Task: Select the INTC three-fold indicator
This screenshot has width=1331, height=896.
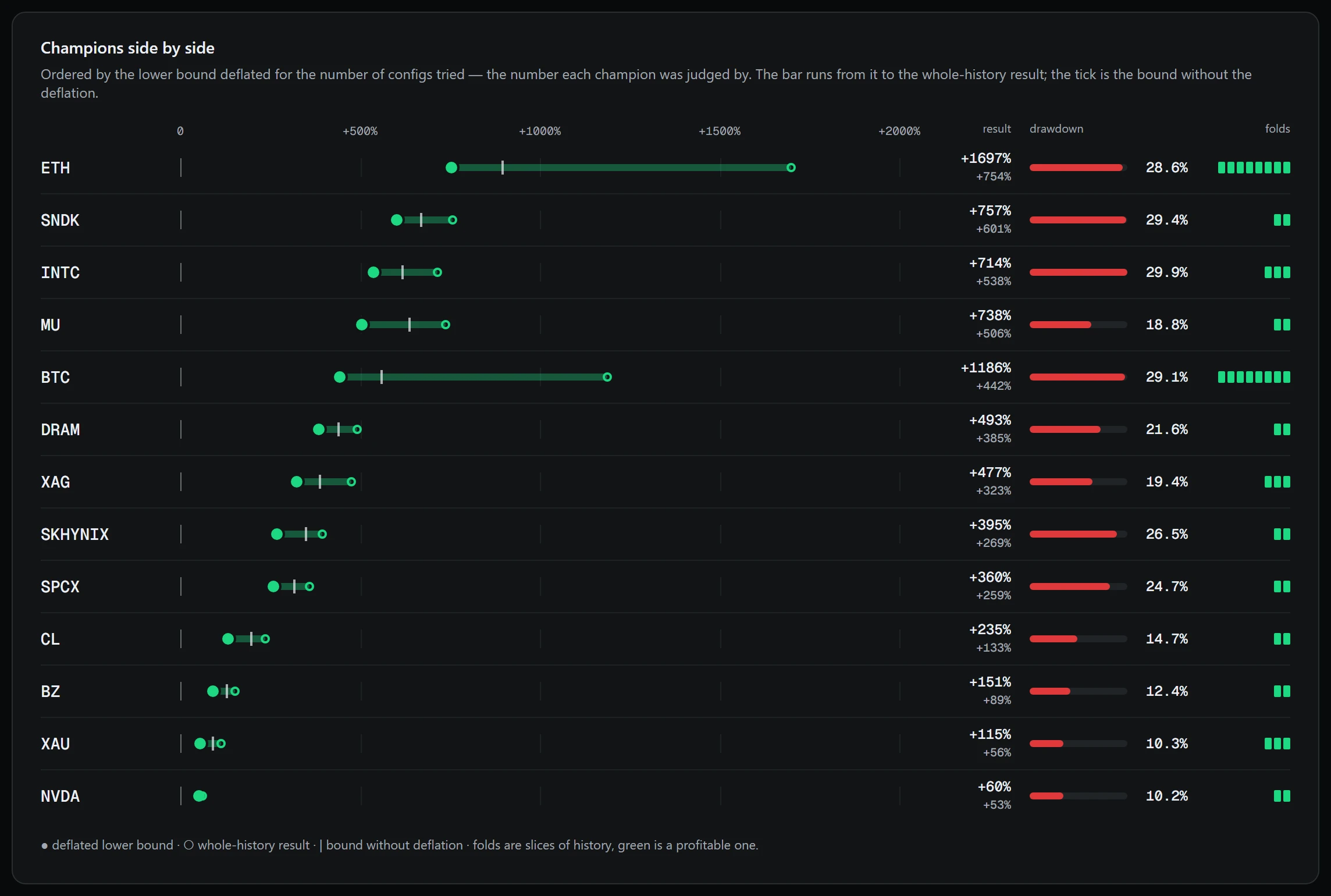Action: tap(1277, 272)
